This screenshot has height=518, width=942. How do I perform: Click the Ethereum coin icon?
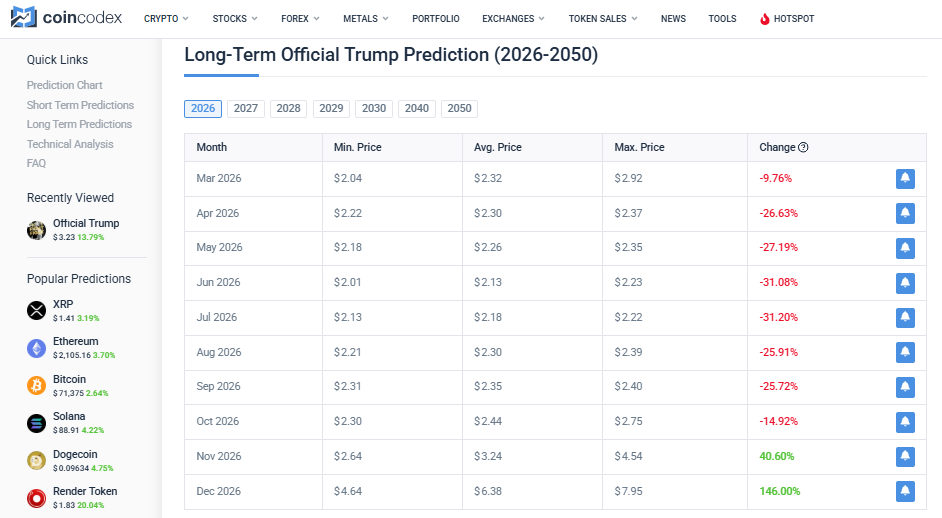coord(37,348)
